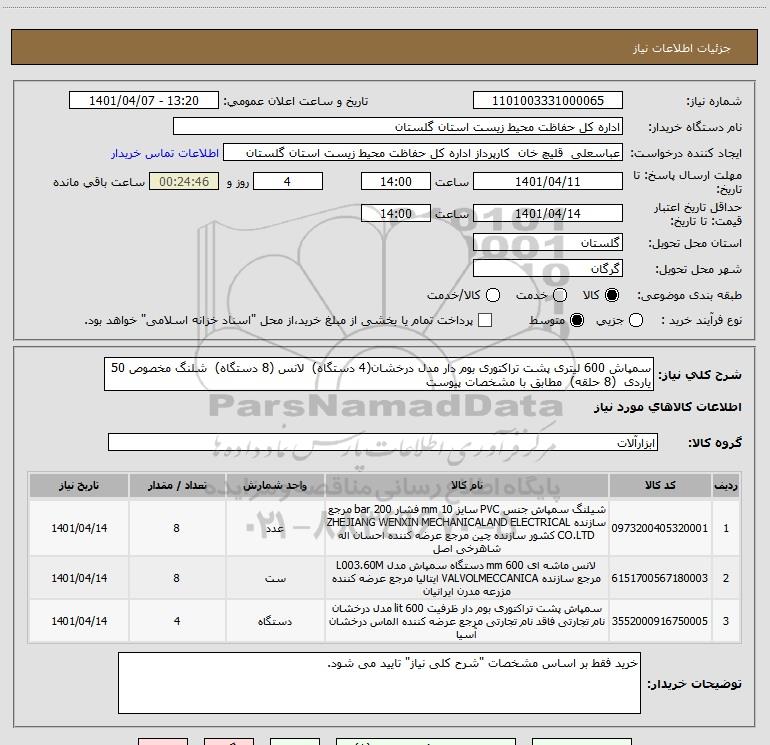Image resolution: width=770 pixels, height=745 pixels.
Task: Click the need number field 1101003331000065
Action: 548,101
